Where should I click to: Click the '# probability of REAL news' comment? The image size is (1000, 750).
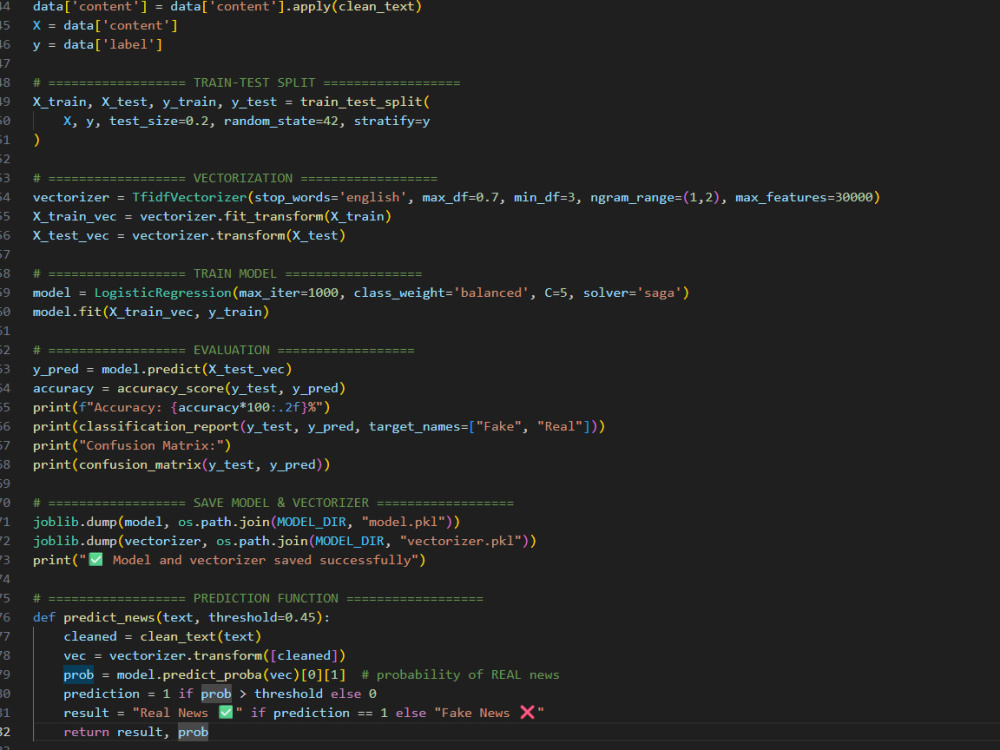[x=460, y=675]
